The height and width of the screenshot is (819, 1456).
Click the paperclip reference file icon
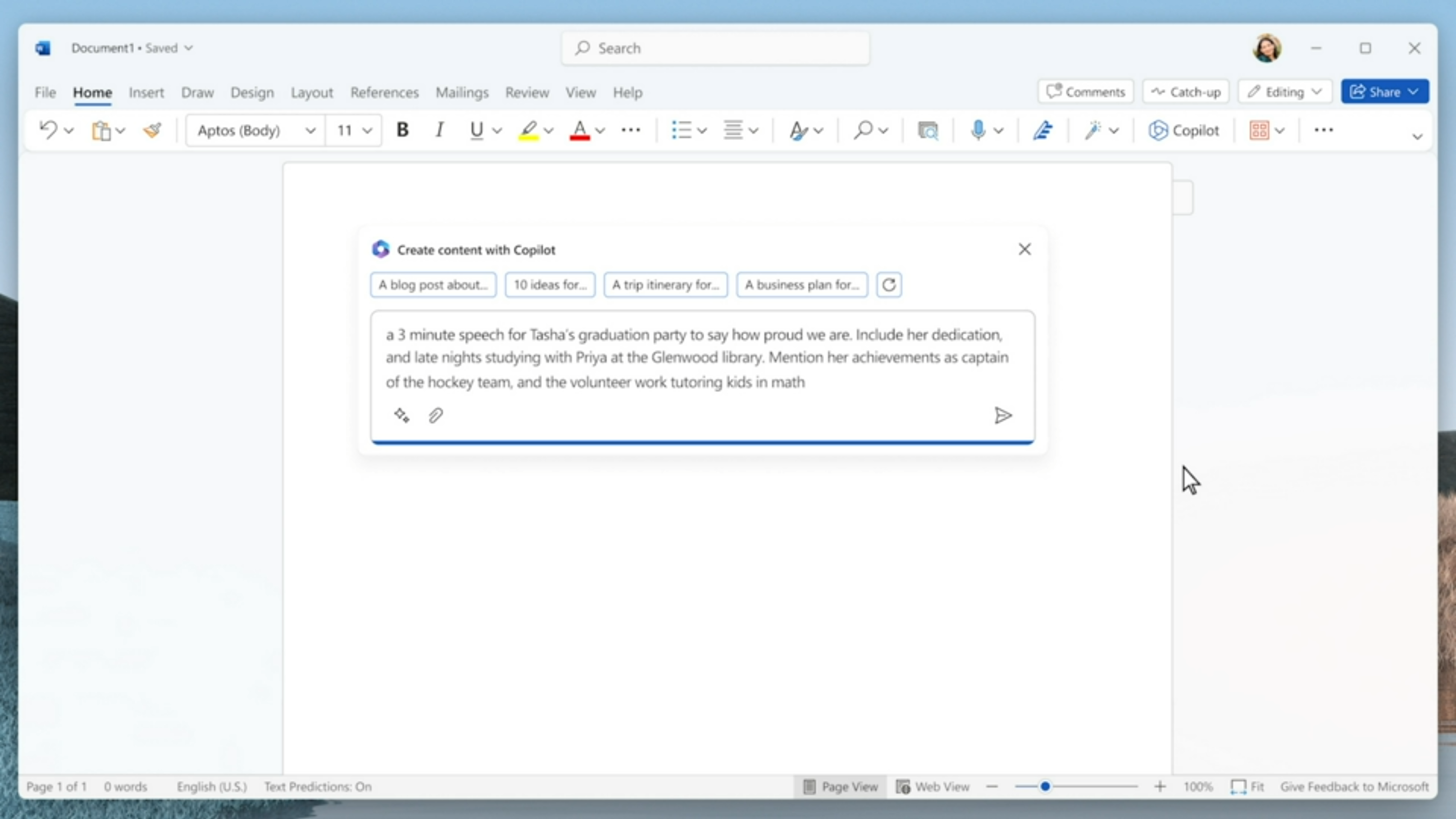point(435,415)
